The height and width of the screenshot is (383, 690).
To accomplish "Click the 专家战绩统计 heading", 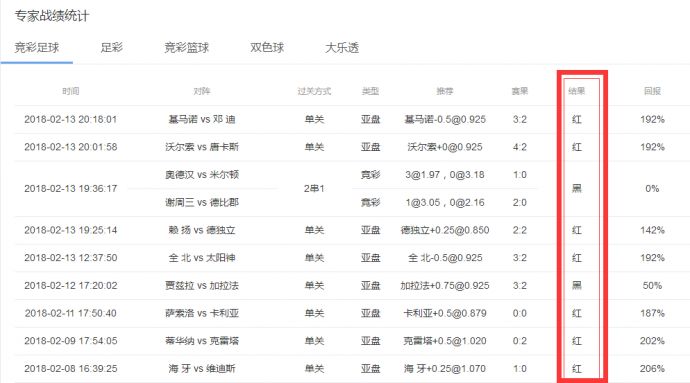I will coord(52,16).
